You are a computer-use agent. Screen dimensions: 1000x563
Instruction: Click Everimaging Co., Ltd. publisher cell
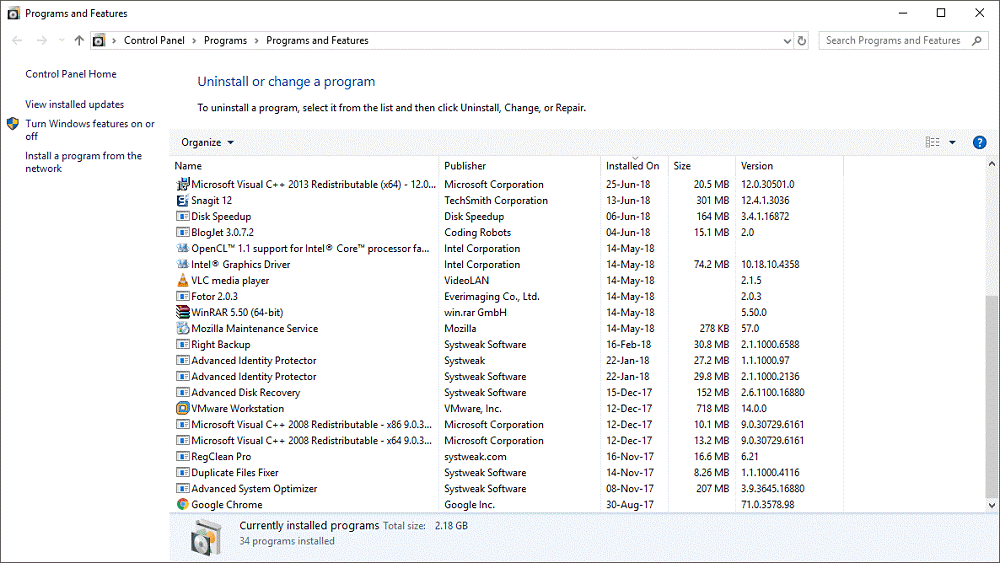tap(492, 296)
